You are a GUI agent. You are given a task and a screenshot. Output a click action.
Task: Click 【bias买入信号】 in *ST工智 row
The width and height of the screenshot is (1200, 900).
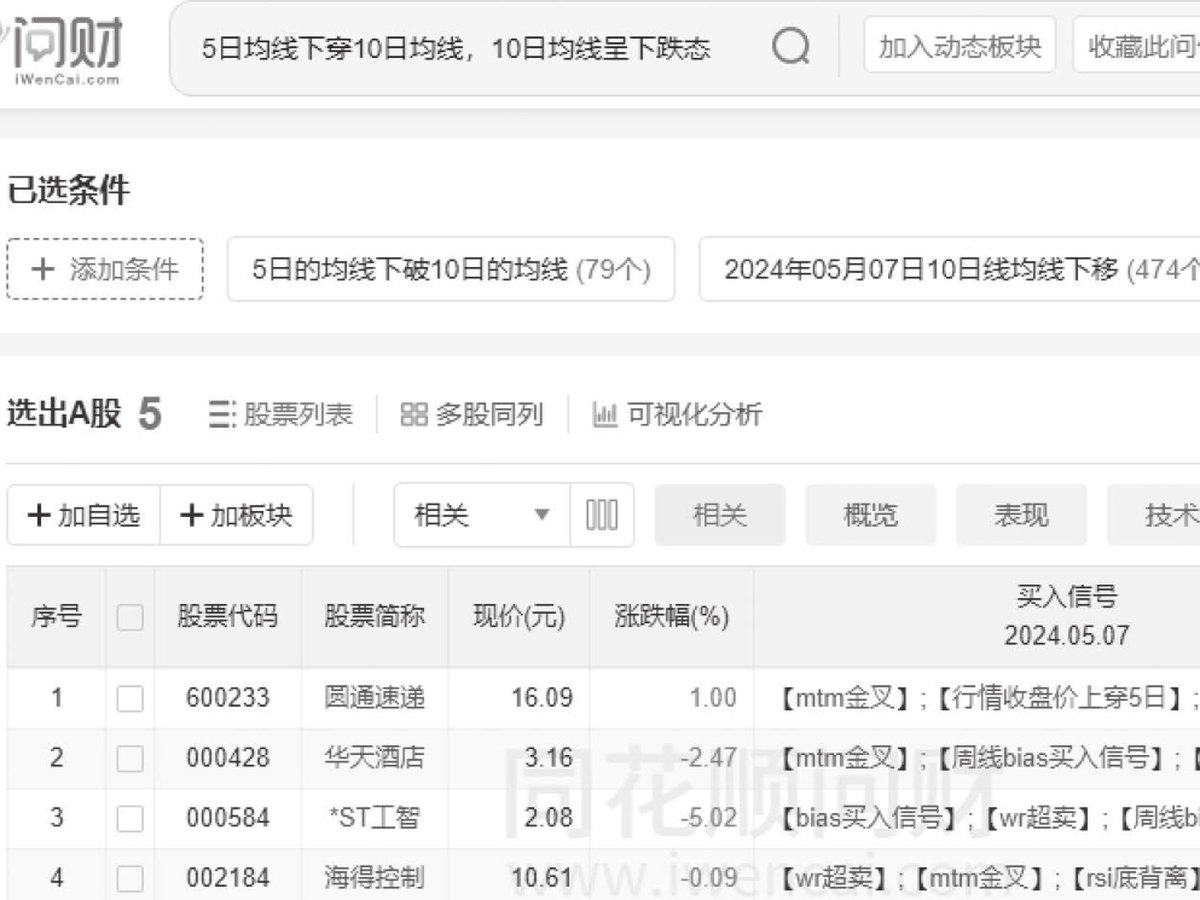[x=868, y=818]
